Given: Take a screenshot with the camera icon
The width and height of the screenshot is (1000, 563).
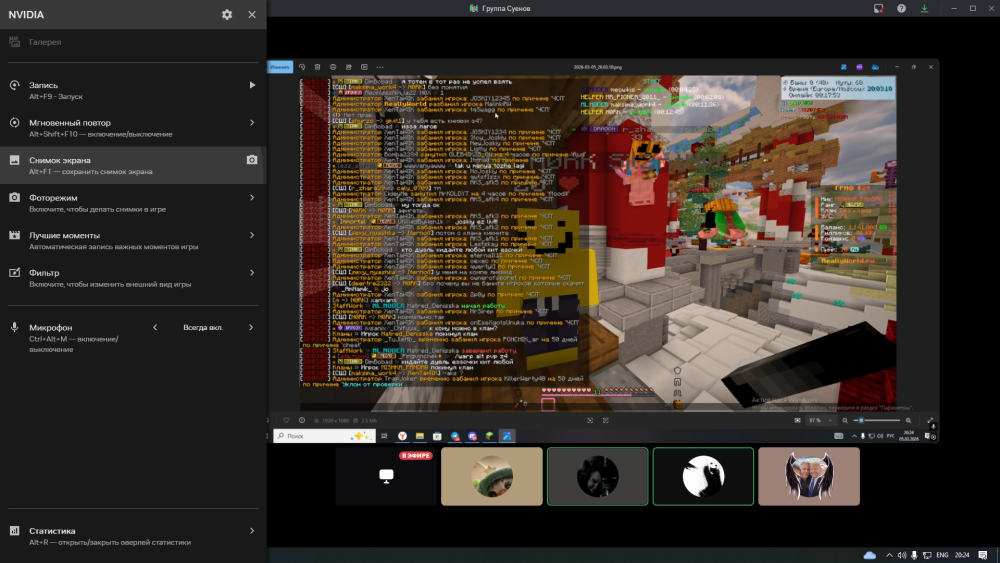Looking at the screenshot, I should click(x=252, y=160).
